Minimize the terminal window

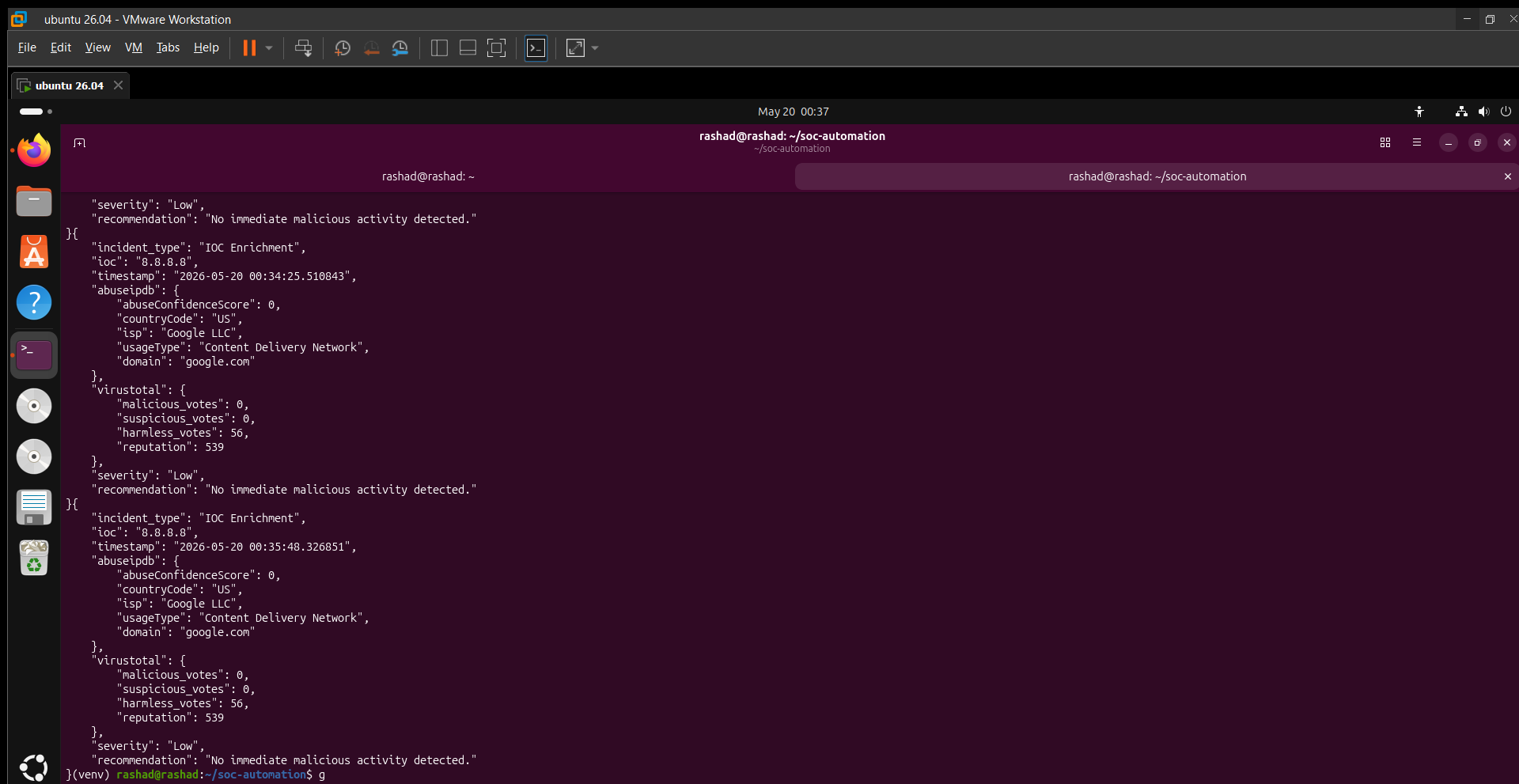point(1449,142)
